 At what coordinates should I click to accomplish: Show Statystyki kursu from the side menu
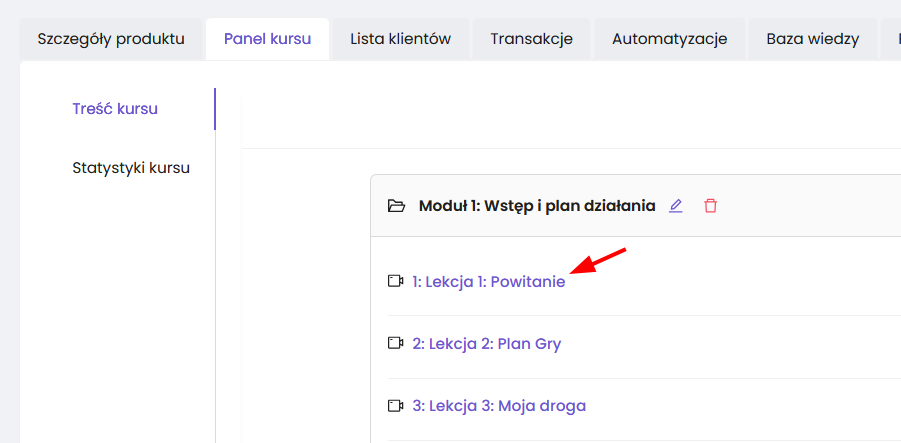(x=131, y=168)
